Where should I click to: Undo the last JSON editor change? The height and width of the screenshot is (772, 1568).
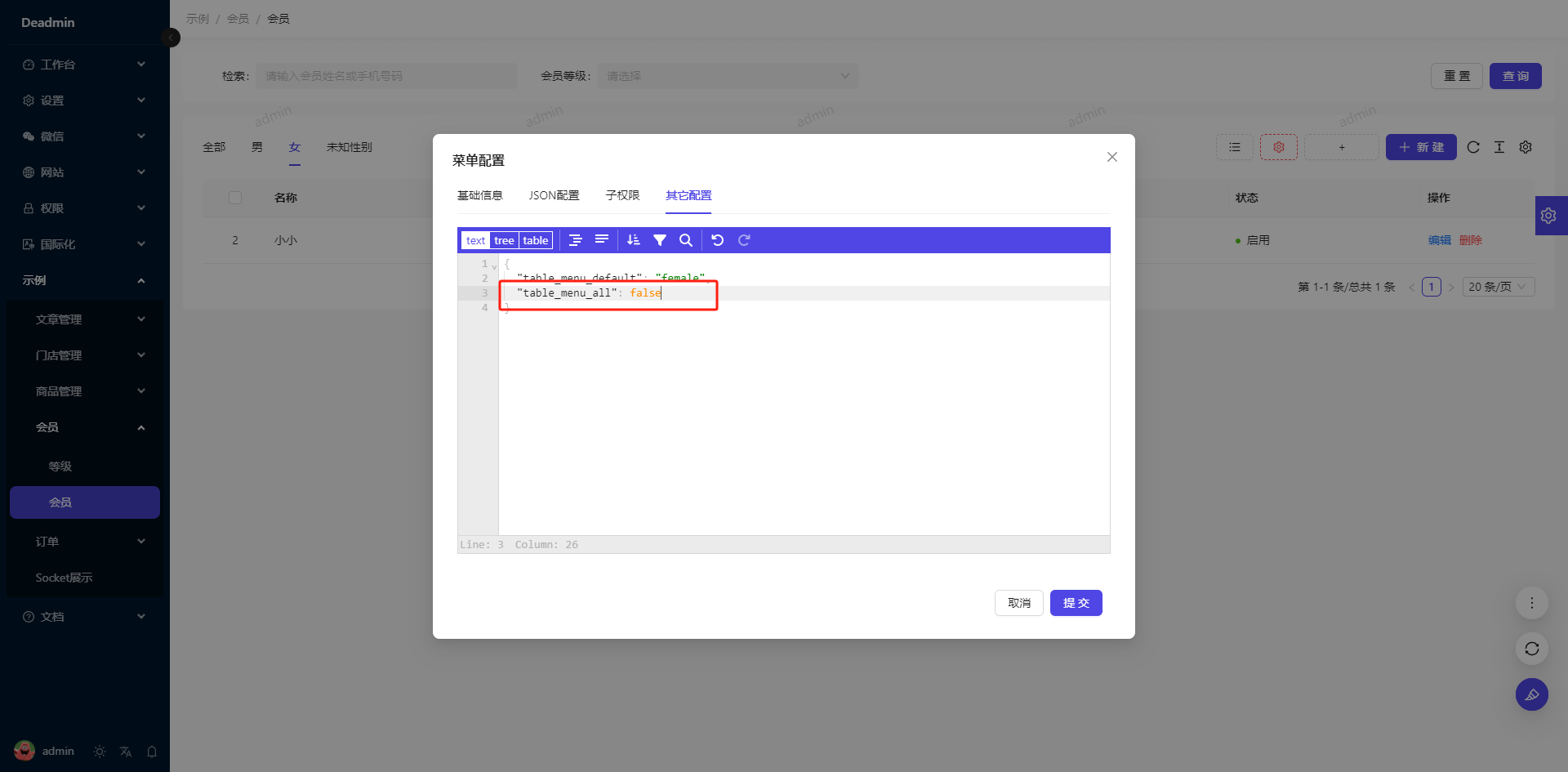[x=717, y=240]
